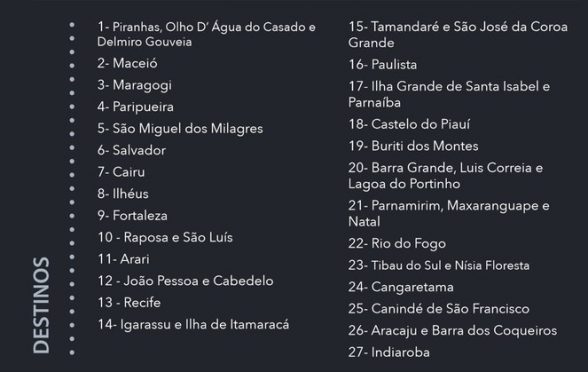
Task: Select the 16- Paulista entry
Action: [382, 64]
